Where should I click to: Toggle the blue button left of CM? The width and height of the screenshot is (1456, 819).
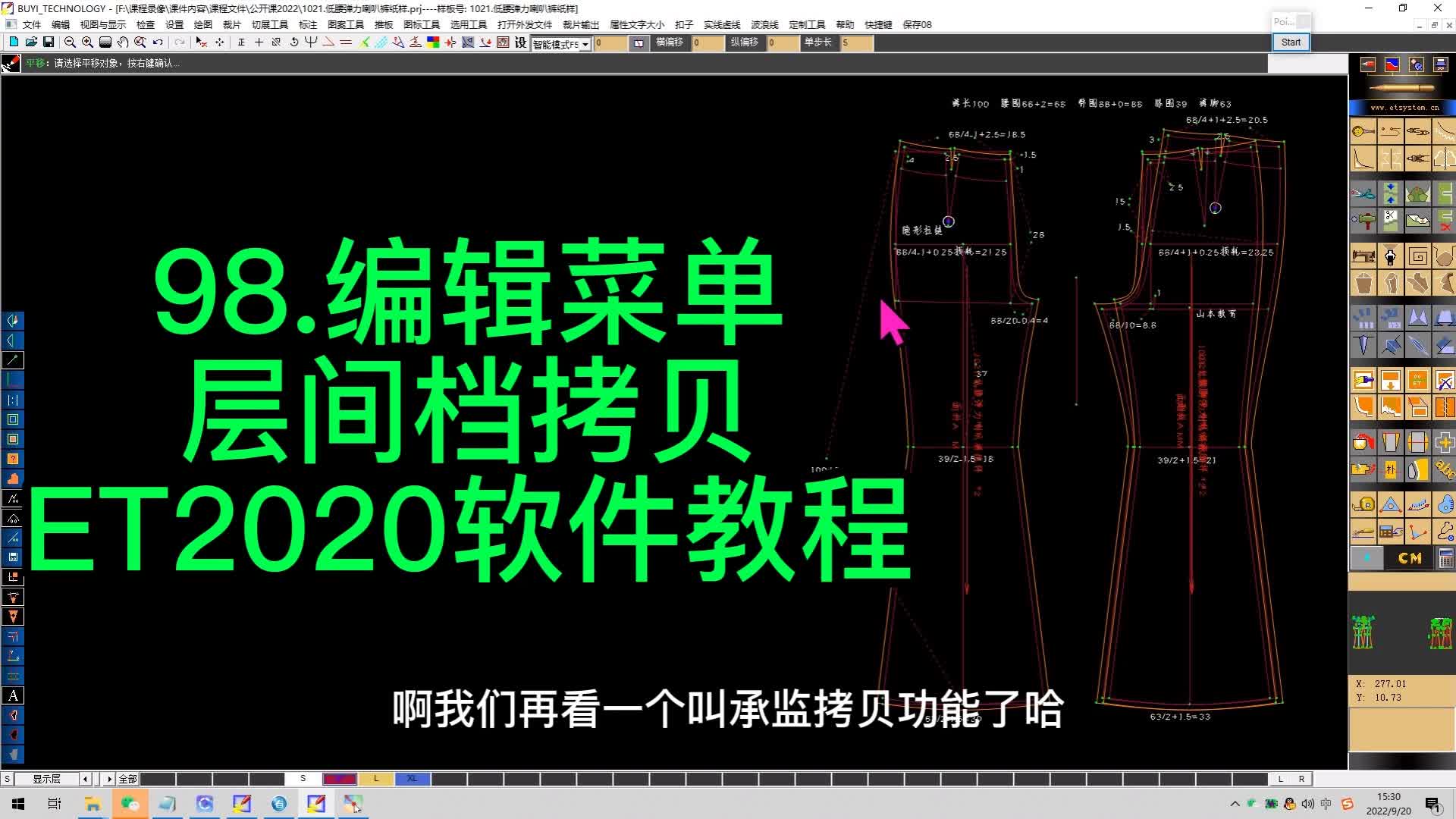[x=1367, y=558]
